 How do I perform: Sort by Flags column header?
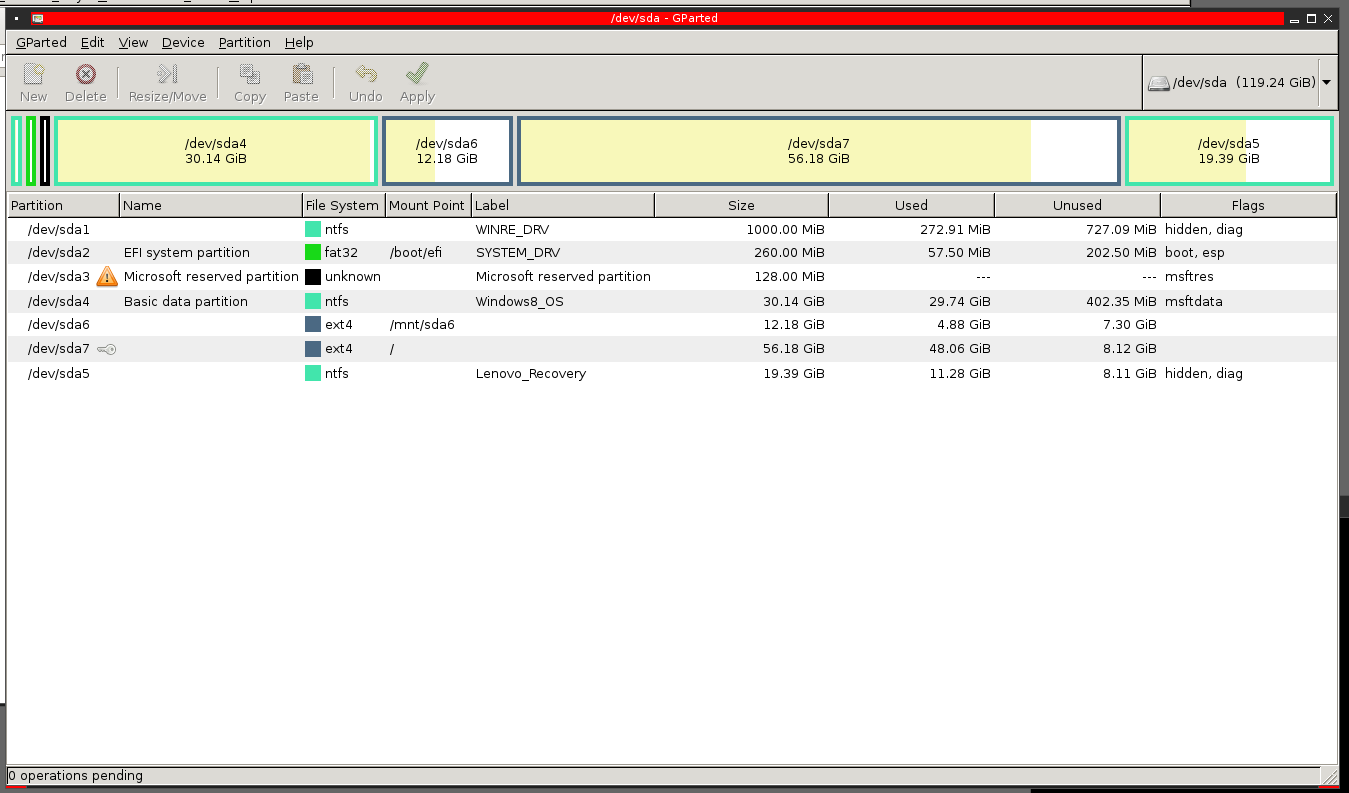[1248, 205]
